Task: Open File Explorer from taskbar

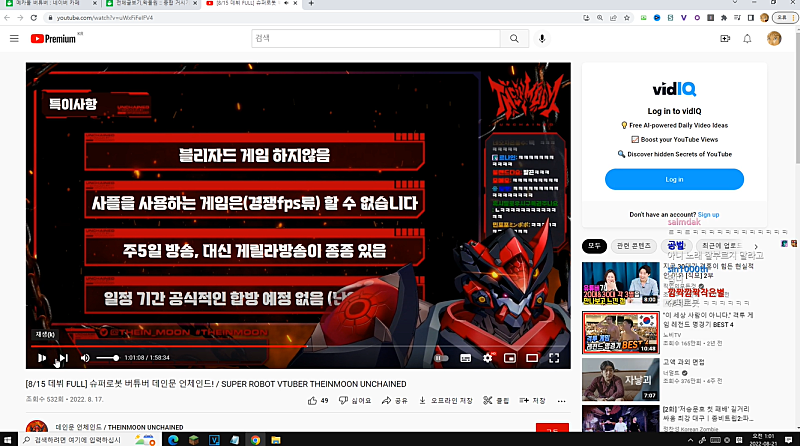Action: [276, 439]
